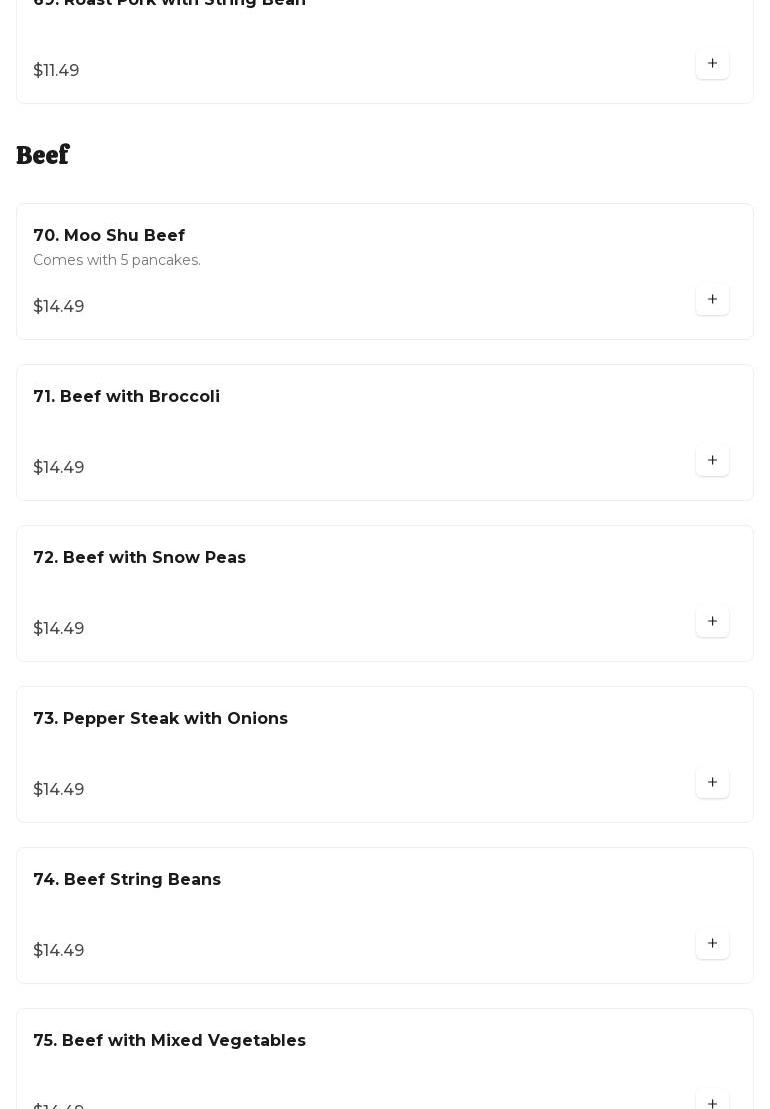The image size is (770, 1109).
Task: Click the Beef with Broccoli price
Action: (x=59, y=468)
